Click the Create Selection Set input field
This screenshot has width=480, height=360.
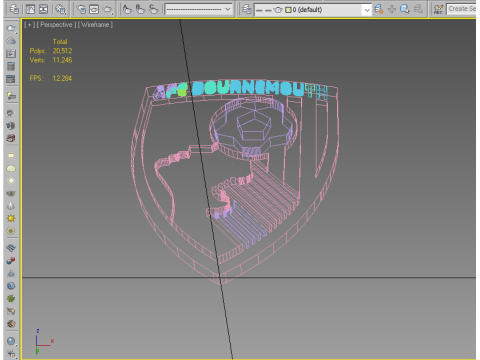click(x=461, y=9)
